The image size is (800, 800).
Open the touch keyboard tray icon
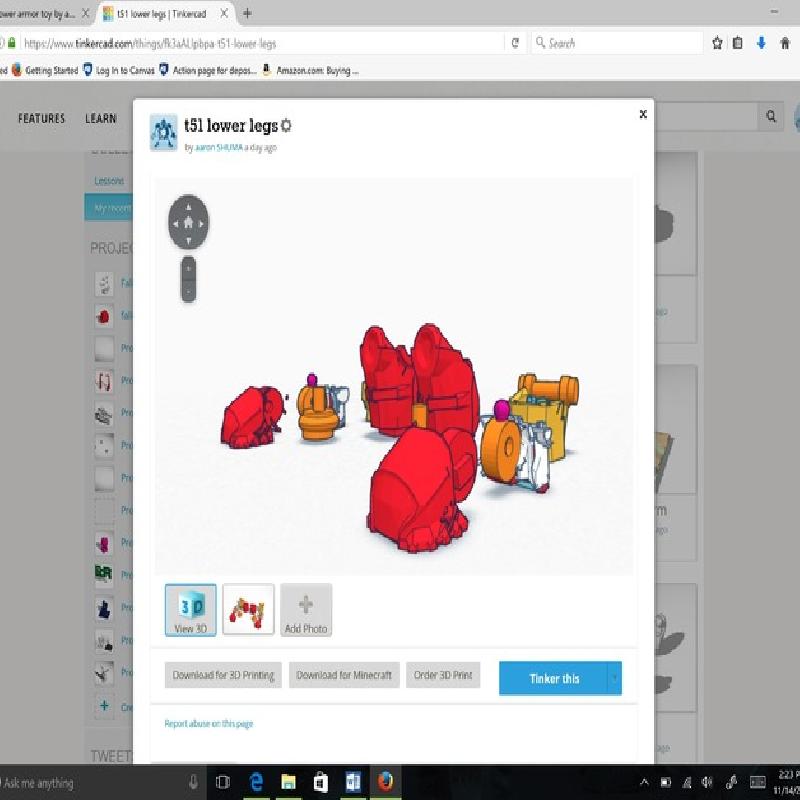pyautogui.click(x=757, y=782)
